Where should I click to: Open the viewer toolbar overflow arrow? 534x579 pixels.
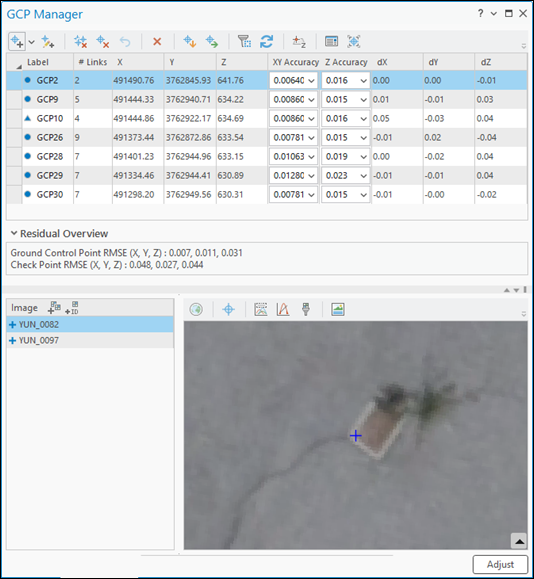[x=524, y=314]
